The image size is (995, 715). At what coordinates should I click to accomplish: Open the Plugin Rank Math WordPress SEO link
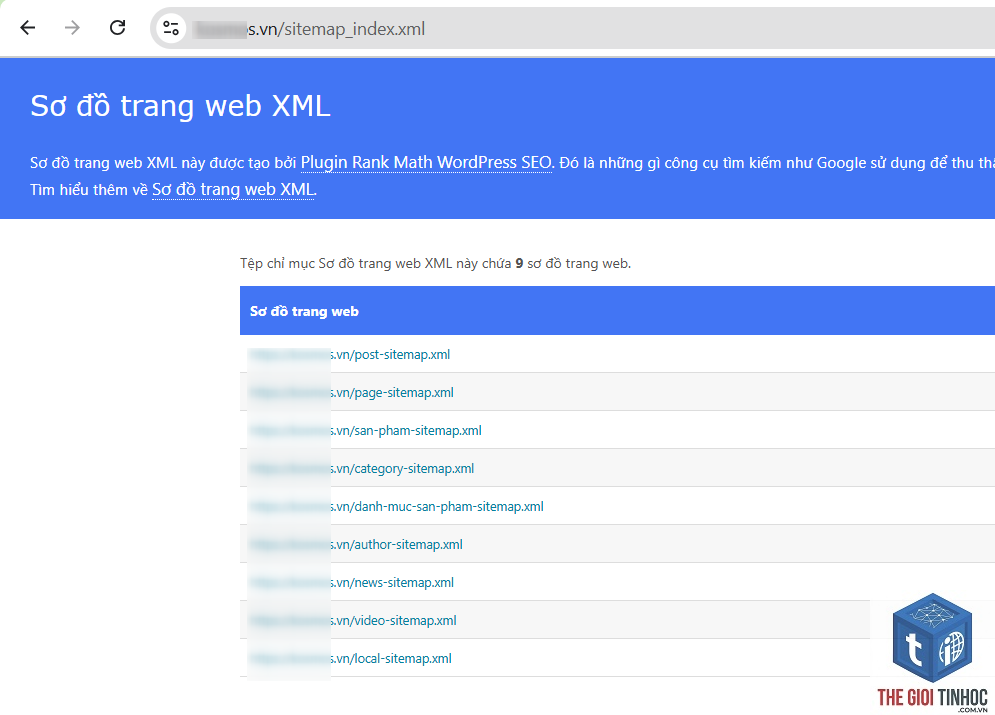426,163
